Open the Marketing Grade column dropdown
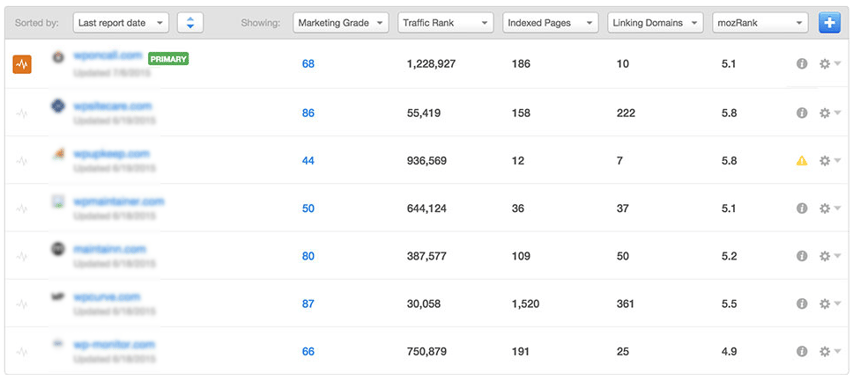This screenshot has height=380, width=853. [x=341, y=23]
